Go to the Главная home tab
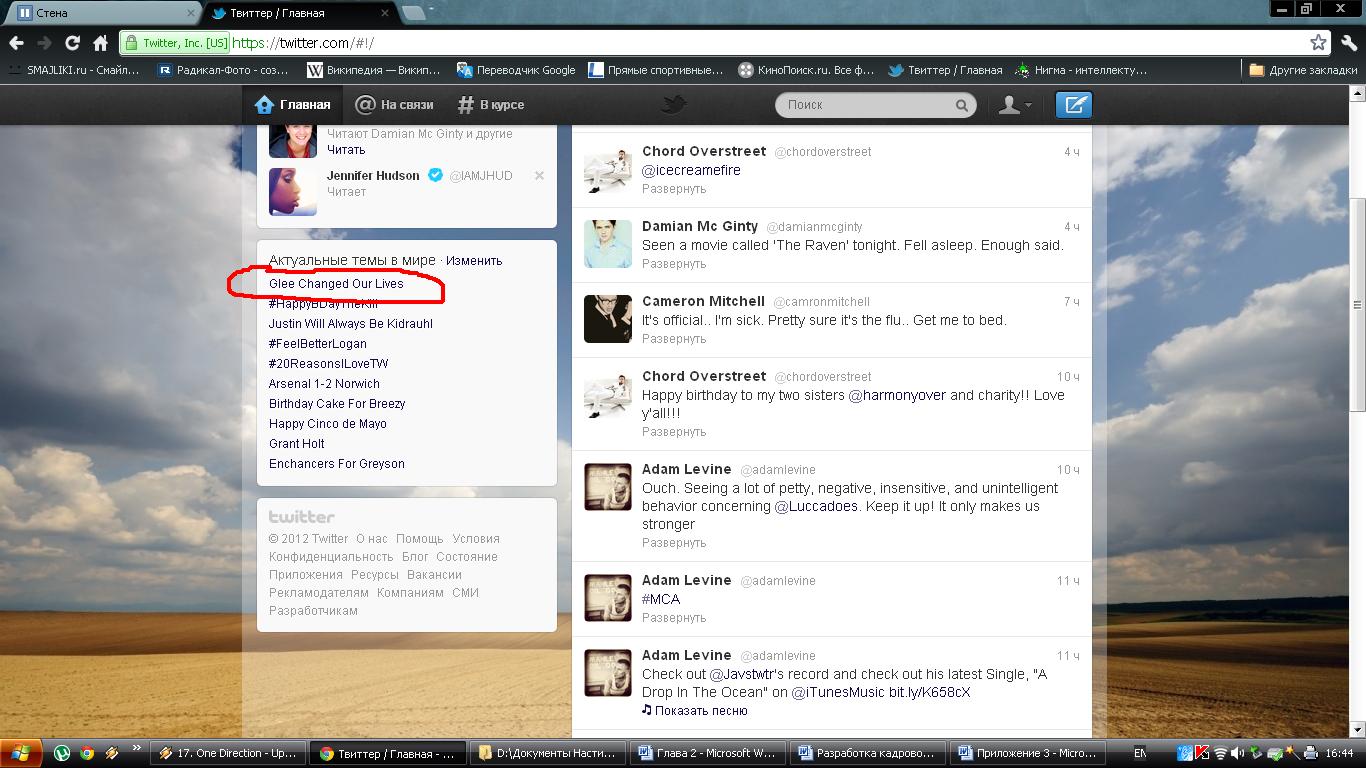This screenshot has height=768, width=1366. (293, 104)
